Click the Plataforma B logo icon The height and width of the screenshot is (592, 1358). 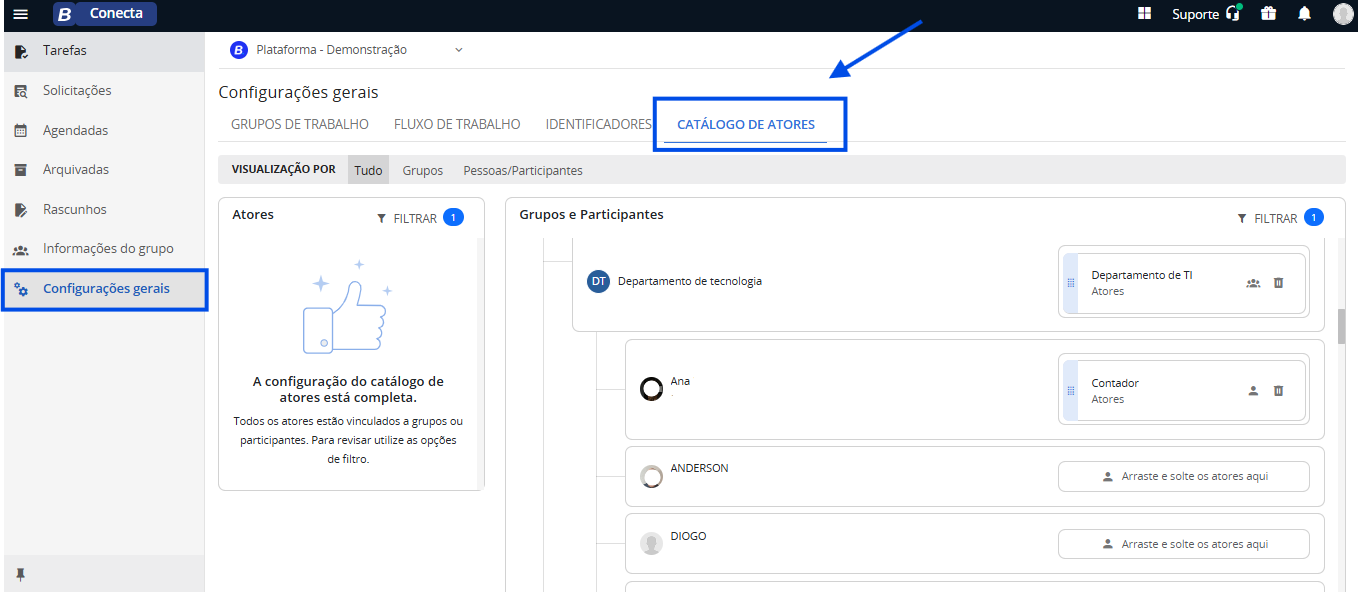coord(239,50)
